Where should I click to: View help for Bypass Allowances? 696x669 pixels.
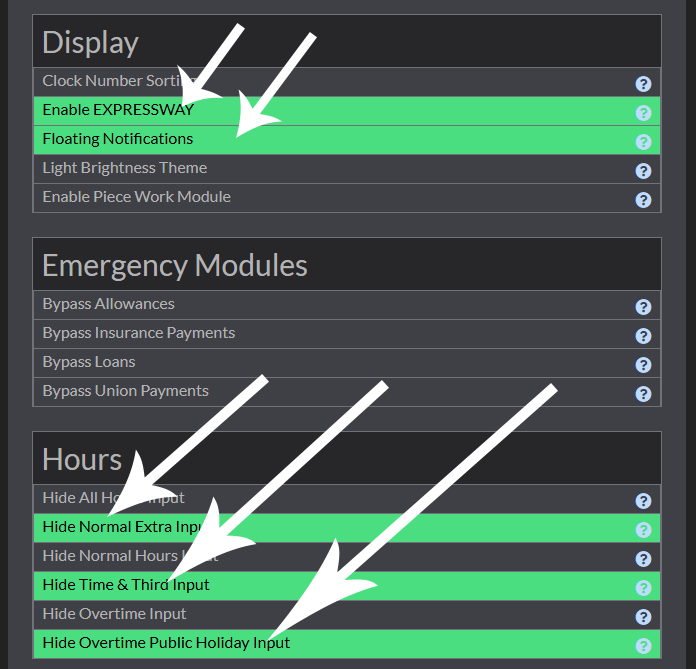(643, 307)
